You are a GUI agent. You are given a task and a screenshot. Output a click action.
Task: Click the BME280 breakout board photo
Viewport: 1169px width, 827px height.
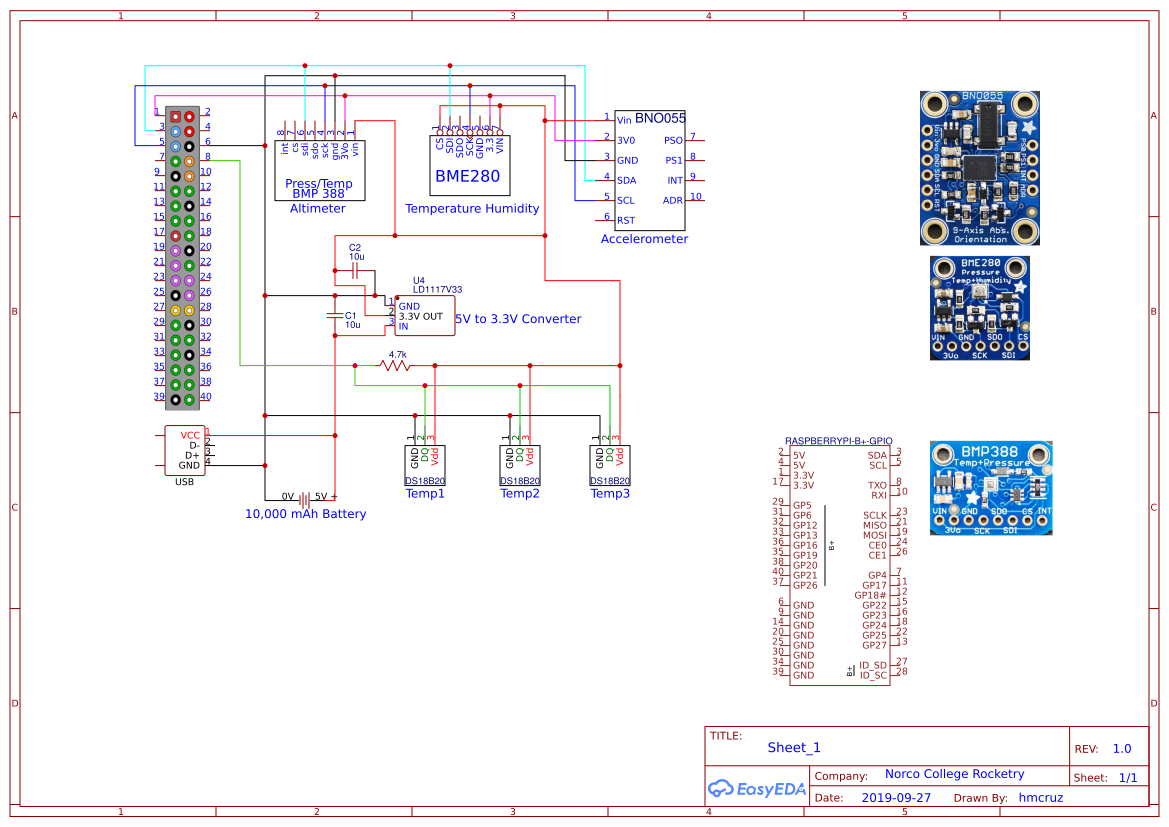click(979, 307)
